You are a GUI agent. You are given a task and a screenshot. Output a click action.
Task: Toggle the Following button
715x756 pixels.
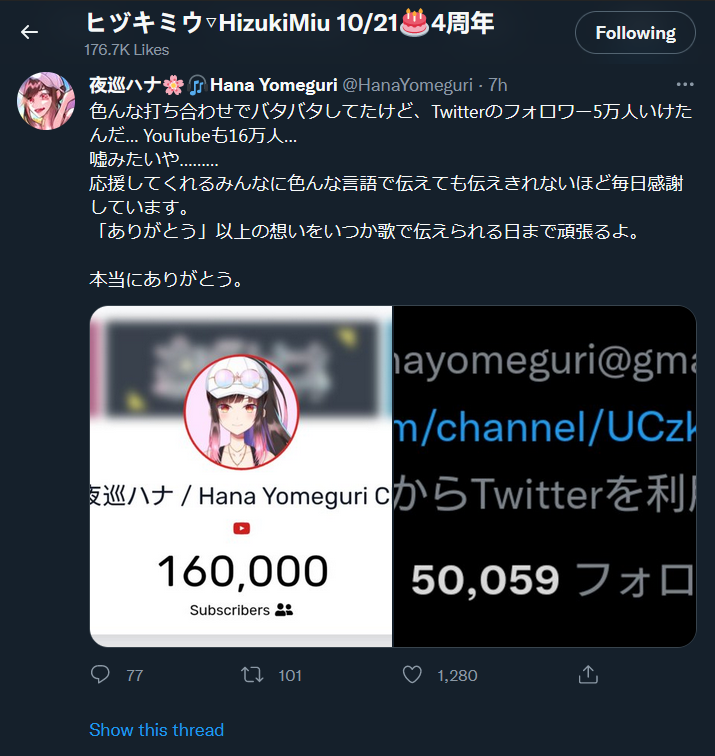coord(635,33)
